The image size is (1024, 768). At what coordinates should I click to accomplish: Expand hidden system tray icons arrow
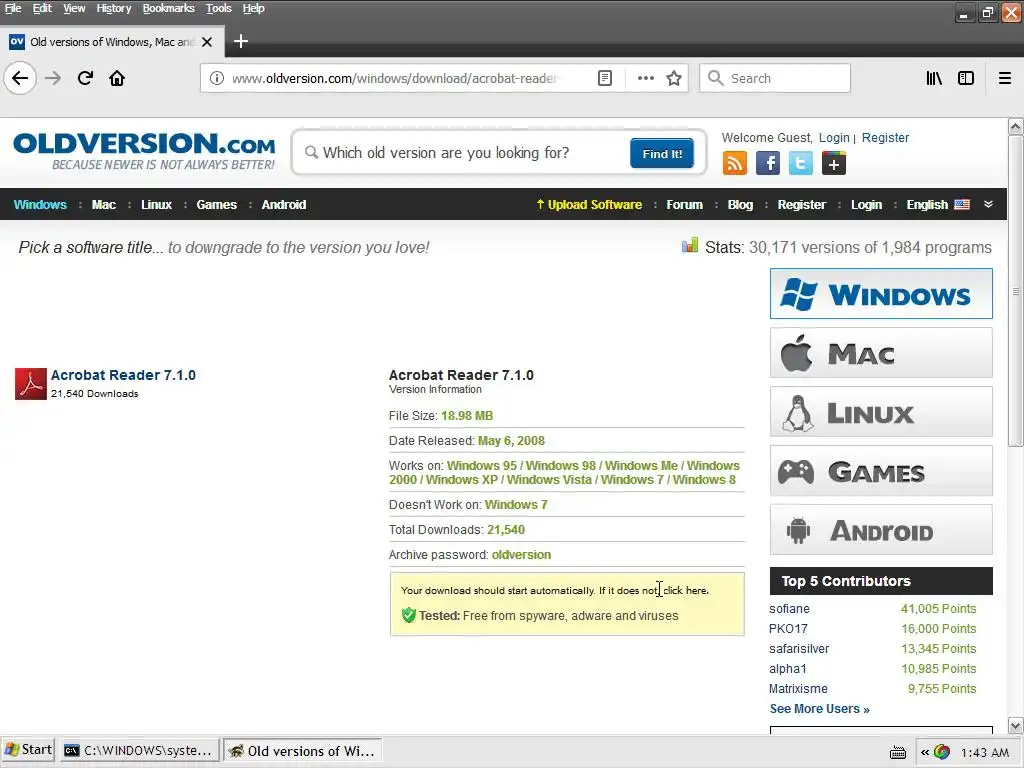[925, 752]
